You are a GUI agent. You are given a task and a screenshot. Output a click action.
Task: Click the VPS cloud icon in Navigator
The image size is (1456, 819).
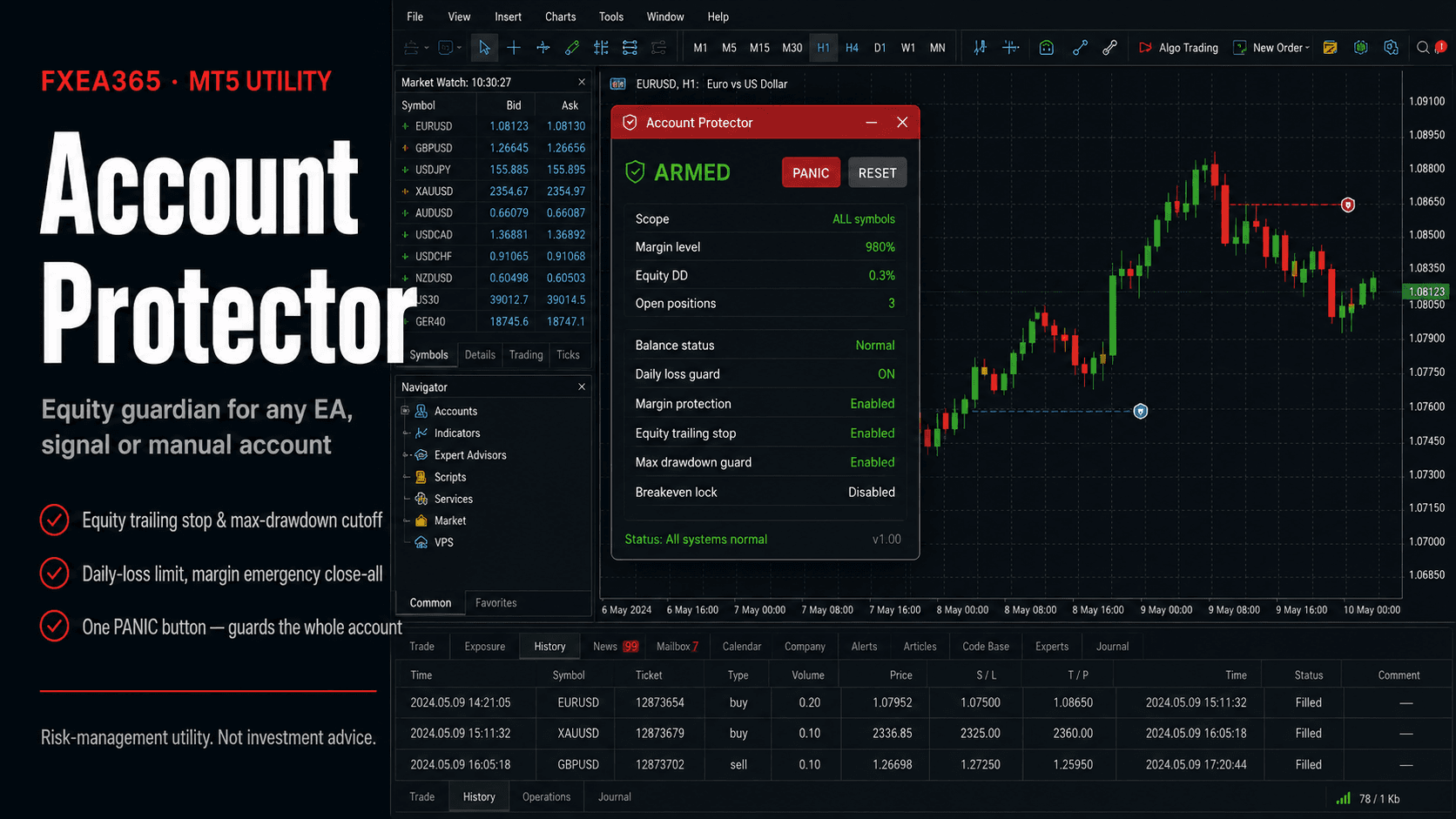pos(421,542)
